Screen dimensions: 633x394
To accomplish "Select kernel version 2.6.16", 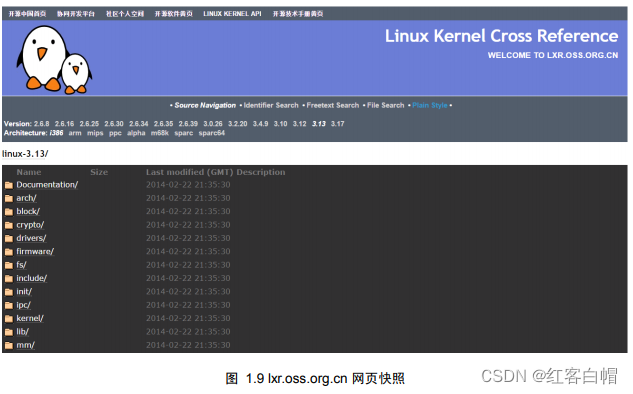I will click(x=65, y=124).
